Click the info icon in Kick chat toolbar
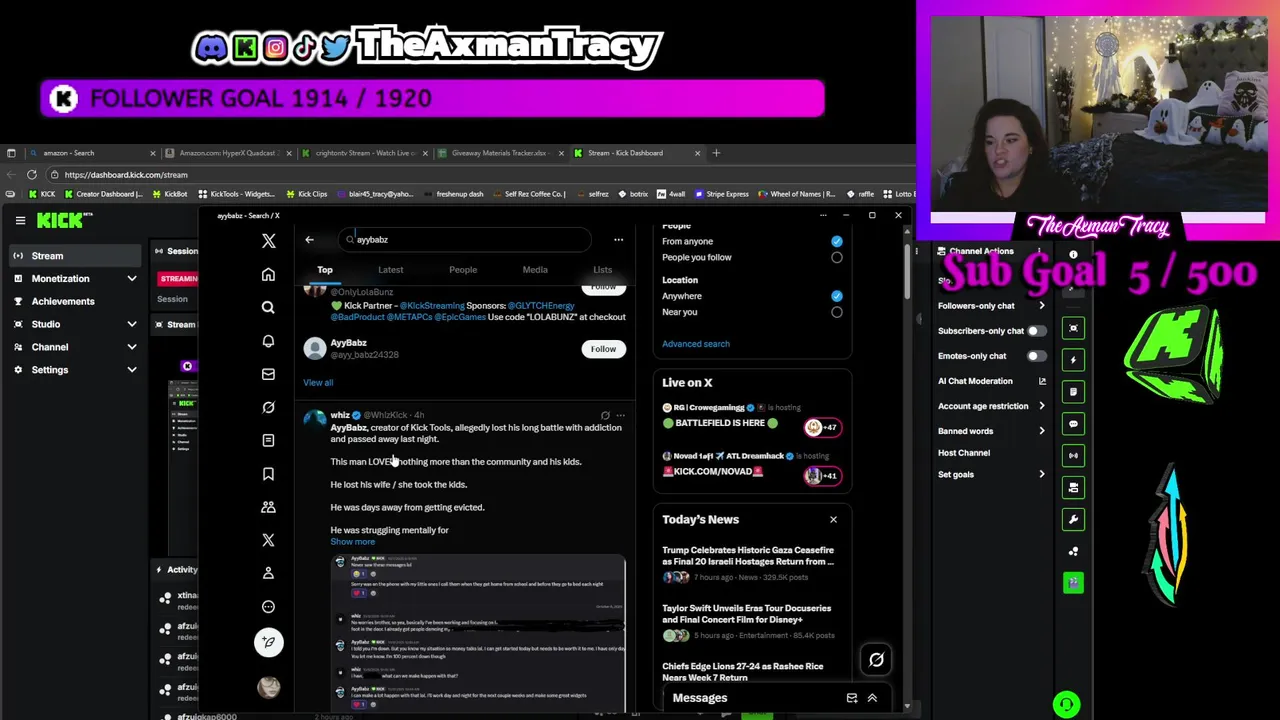1280x720 pixels. [1073, 255]
